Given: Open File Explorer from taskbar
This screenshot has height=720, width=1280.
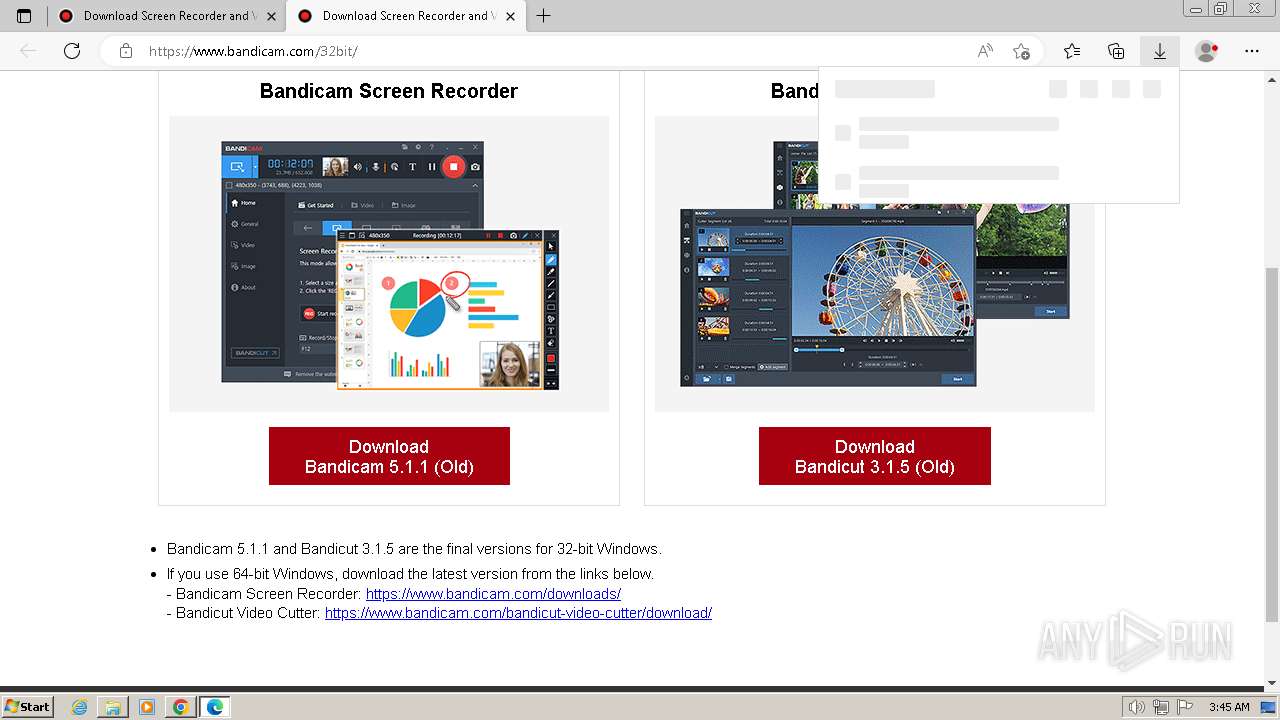Looking at the screenshot, I should coord(114,707).
